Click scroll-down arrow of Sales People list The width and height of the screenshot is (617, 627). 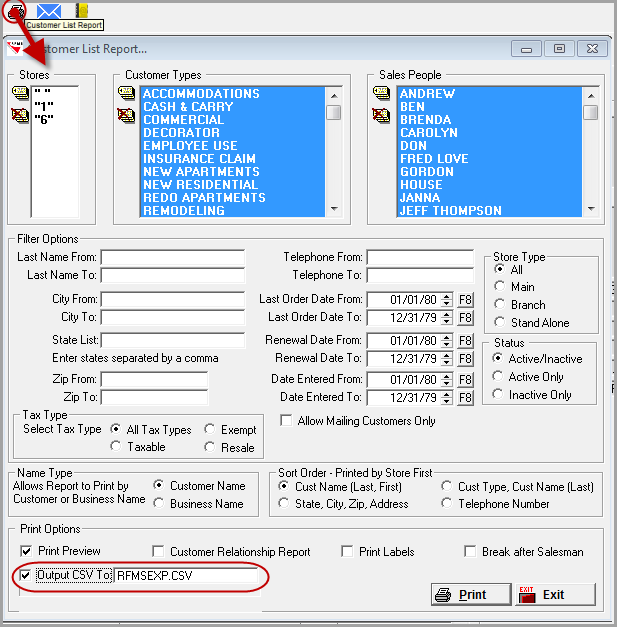pos(591,209)
